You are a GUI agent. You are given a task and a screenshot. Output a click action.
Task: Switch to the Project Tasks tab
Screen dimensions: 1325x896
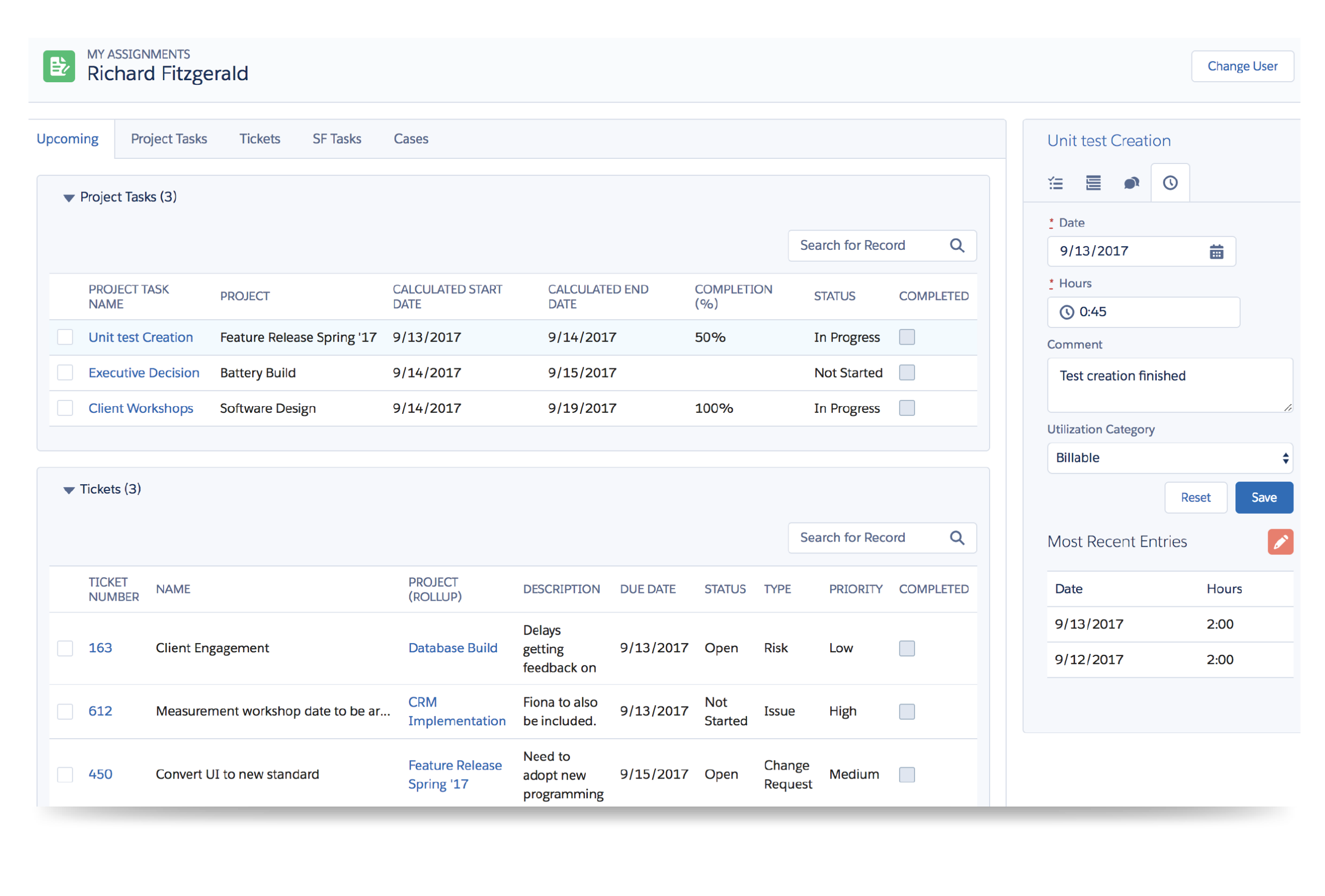click(169, 139)
